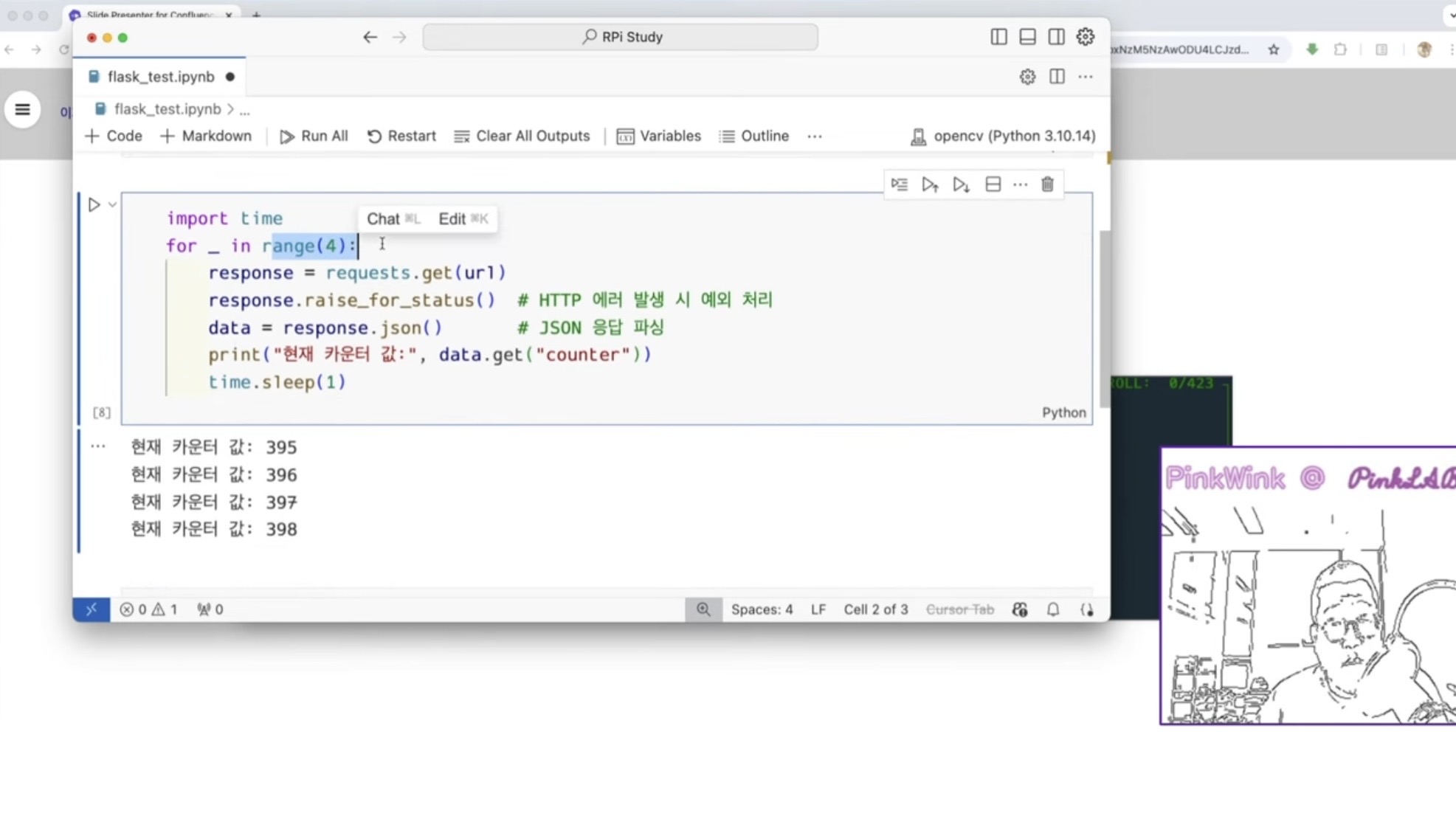This screenshot has height=830, width=1456.
Task: Click Execute Cell and Below icon
Action: point(961,184)
